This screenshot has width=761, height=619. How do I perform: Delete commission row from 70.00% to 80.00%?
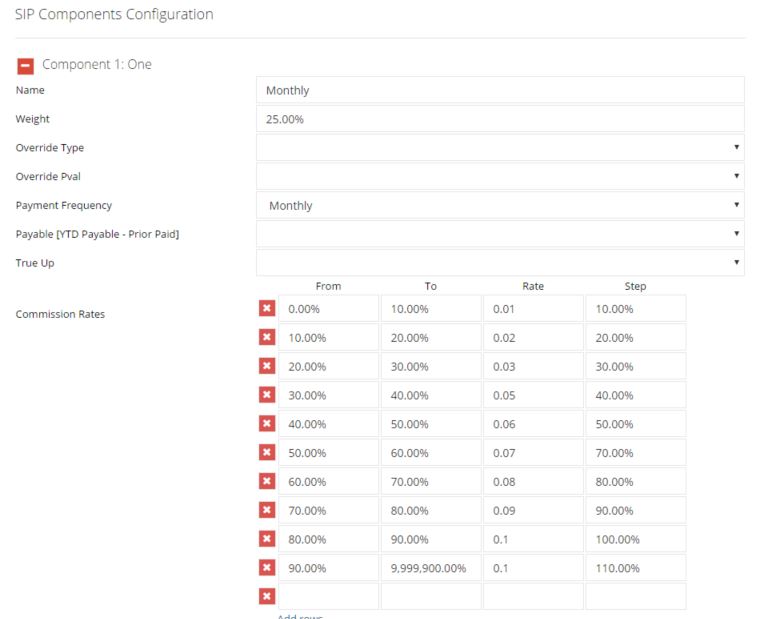click(x=267, y=510)
